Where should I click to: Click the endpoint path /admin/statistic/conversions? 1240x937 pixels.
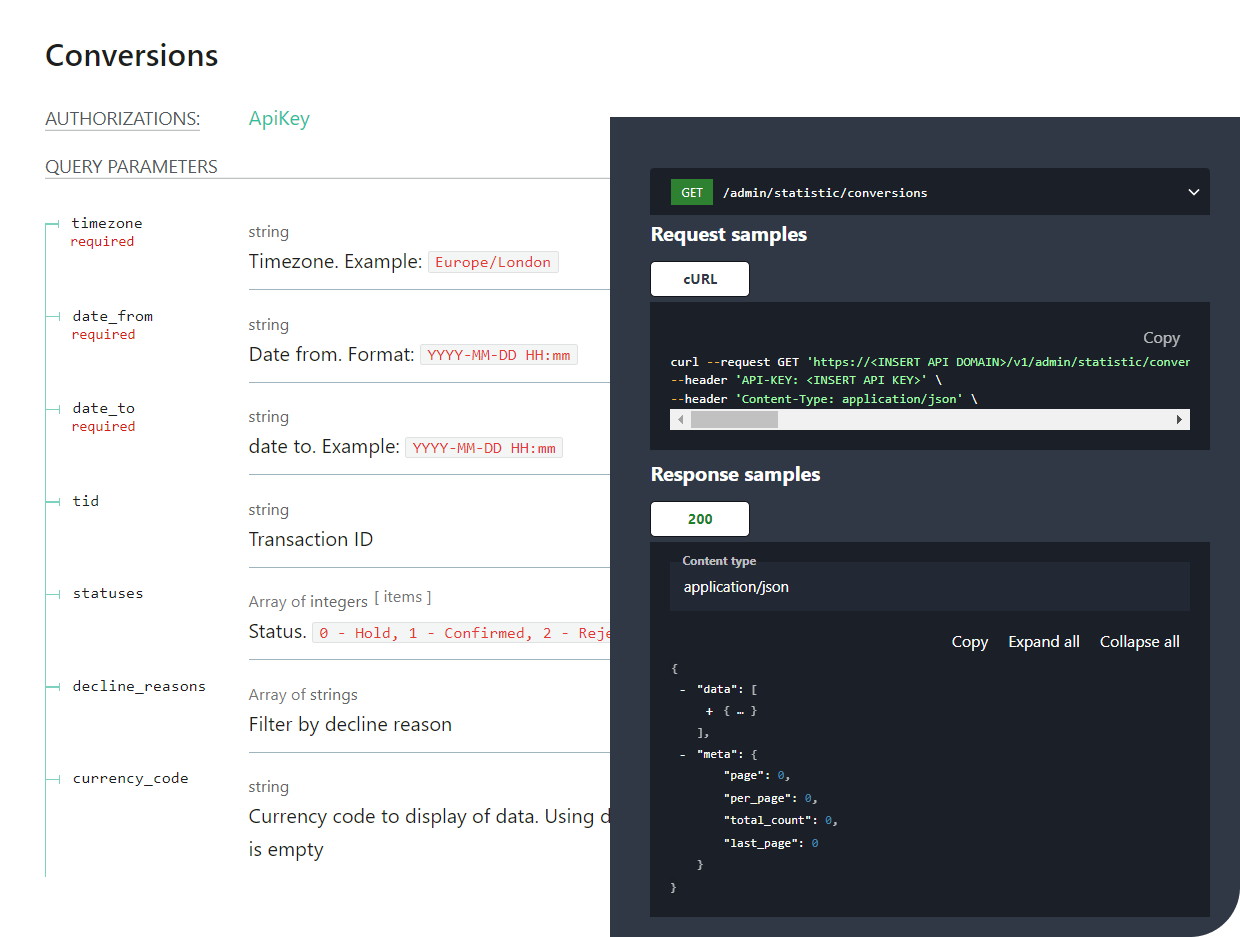click(x=825, y=192)
